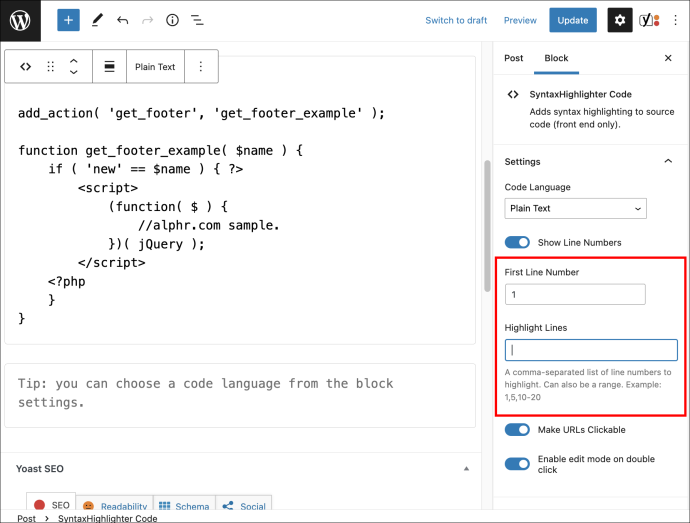The width and height of the screenshot is (690, 523).
Task: Open the WordPress logo menu
Action: coord(20,21)
